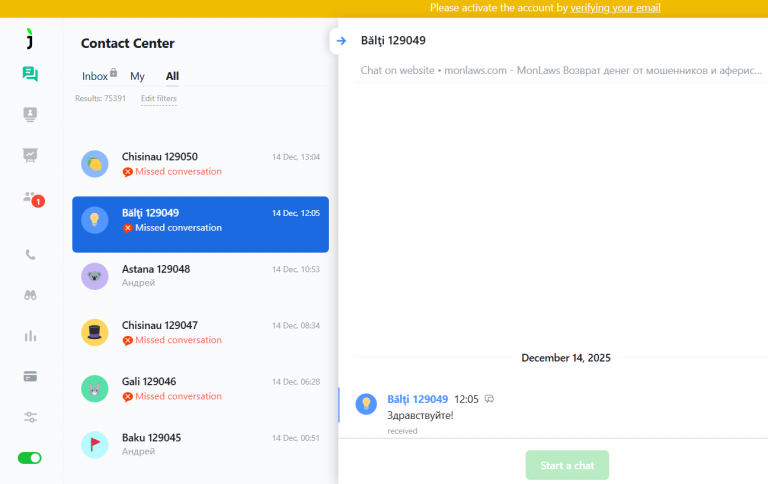Open the team icon with red badge

[32, 198]
